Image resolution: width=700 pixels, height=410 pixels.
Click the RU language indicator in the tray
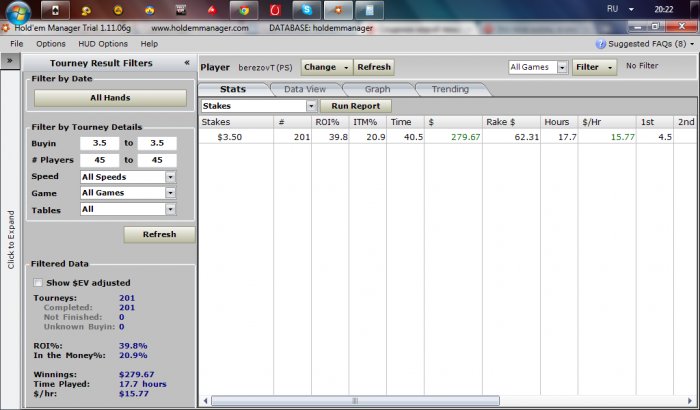[612, 8]
